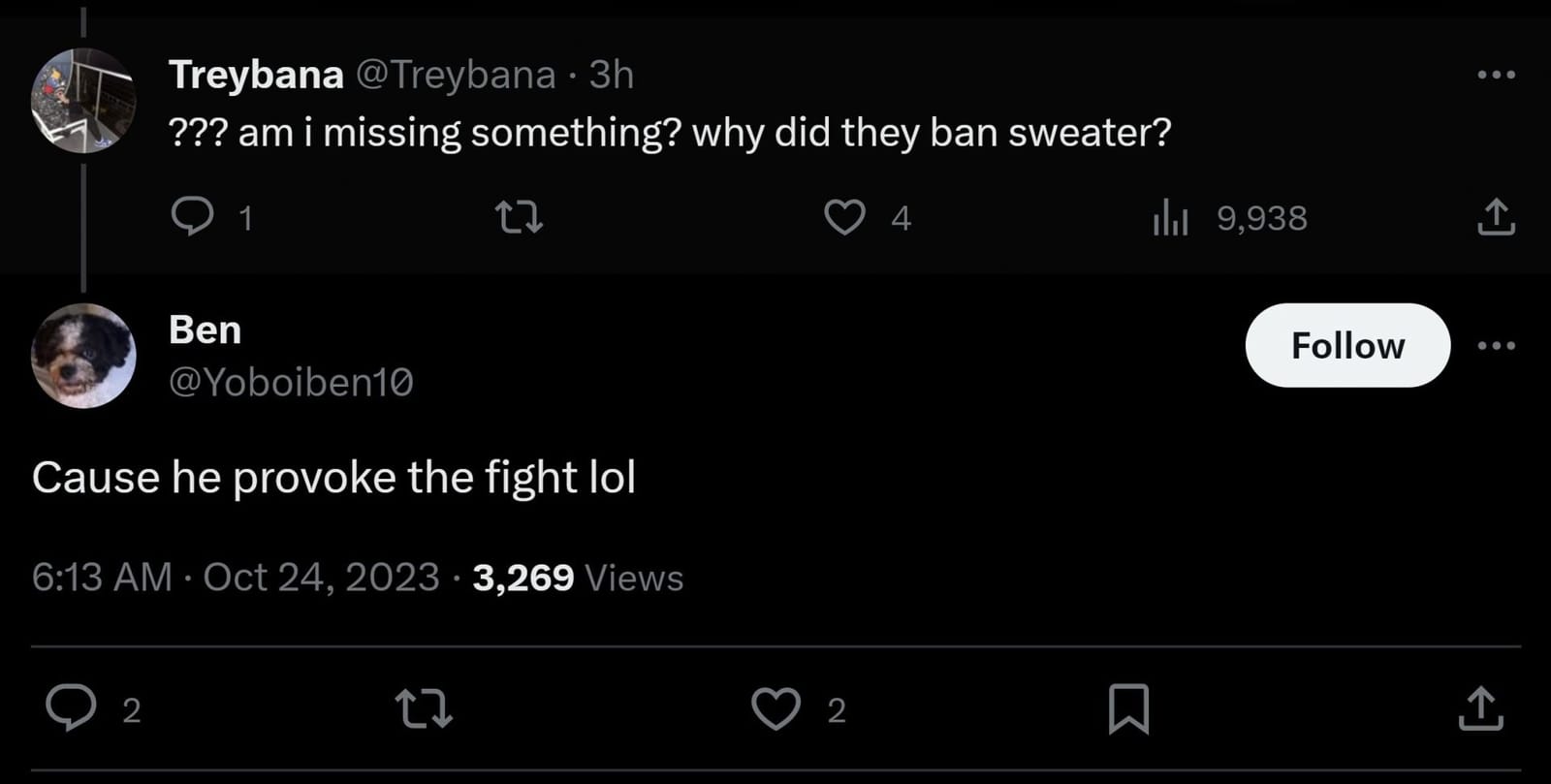The height and width of the screenshot is (784, 1551).
Task: Click the tweet timestamp Oct 24, 2023
Action: coord(325,577)
